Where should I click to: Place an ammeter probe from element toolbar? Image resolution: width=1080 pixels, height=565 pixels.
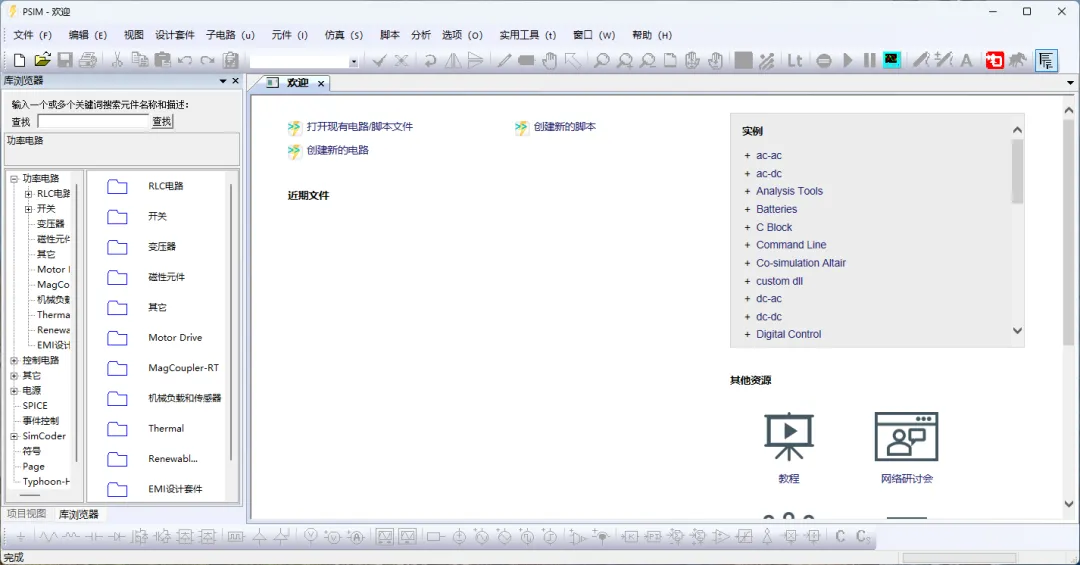(x=356, y=537)
